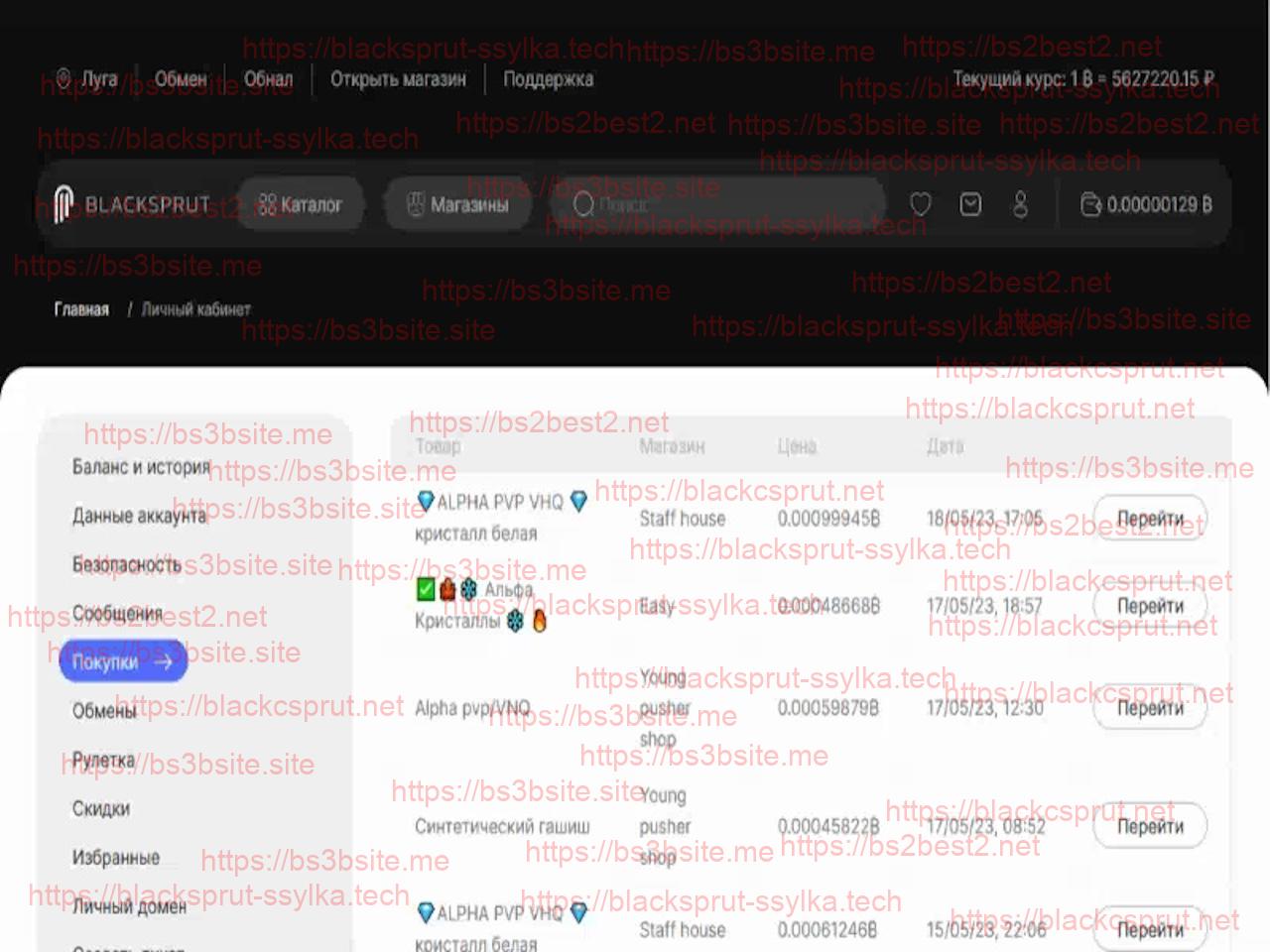1270x952 pixels.
Task: Click the Blacksprut logo
Action: coord(132,204)
